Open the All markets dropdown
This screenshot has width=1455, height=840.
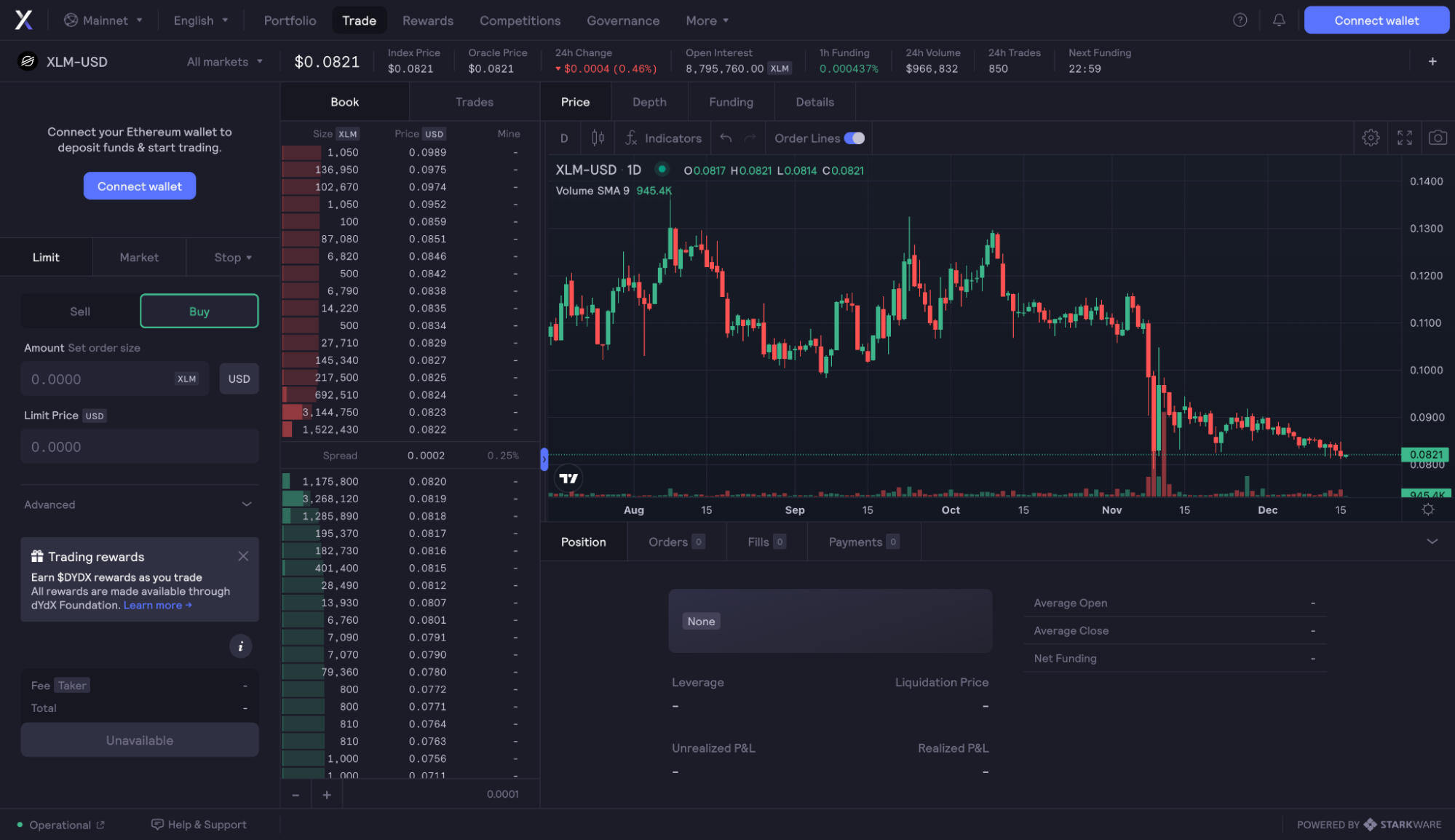pyautogui.click(x=224, y=62)
